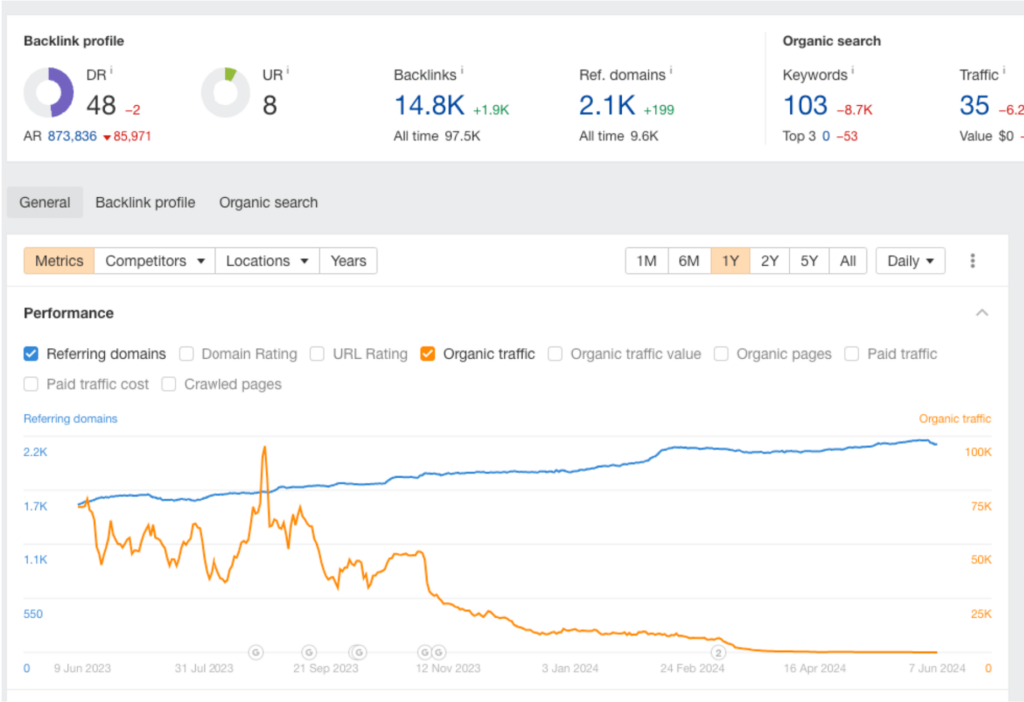The width and height of the screenshot is (1024, 702).
Task: Open the Competitors dropdown
Action: [154, 260]
